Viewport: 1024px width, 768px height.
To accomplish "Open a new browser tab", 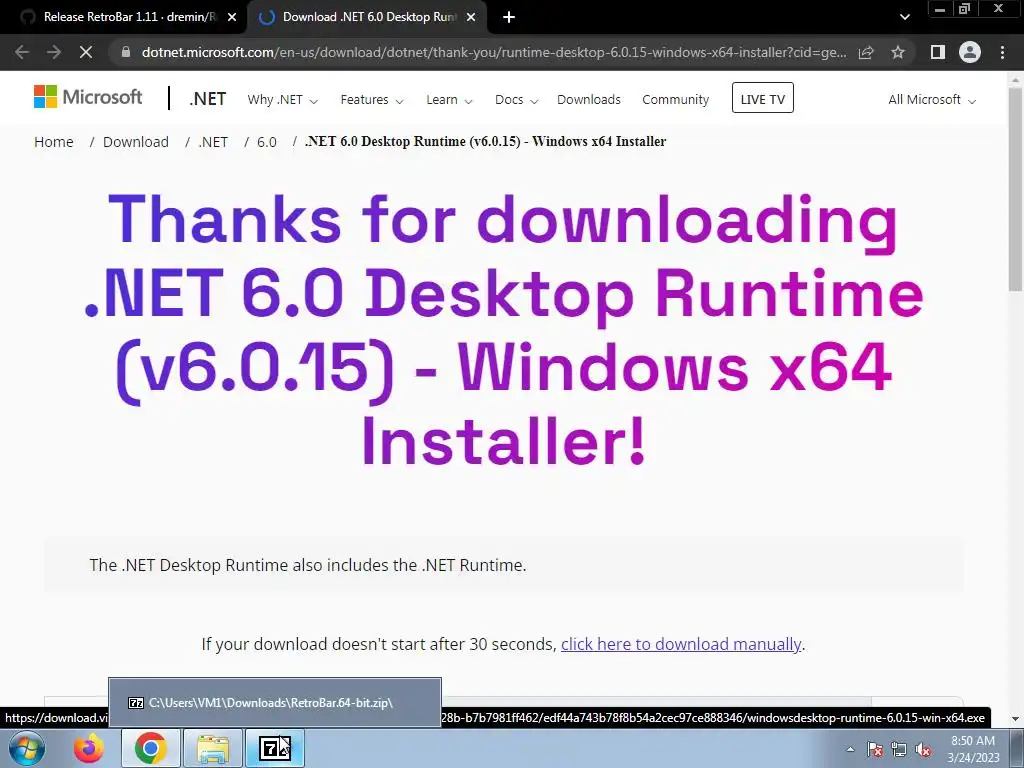I will (x=509, y=18).
